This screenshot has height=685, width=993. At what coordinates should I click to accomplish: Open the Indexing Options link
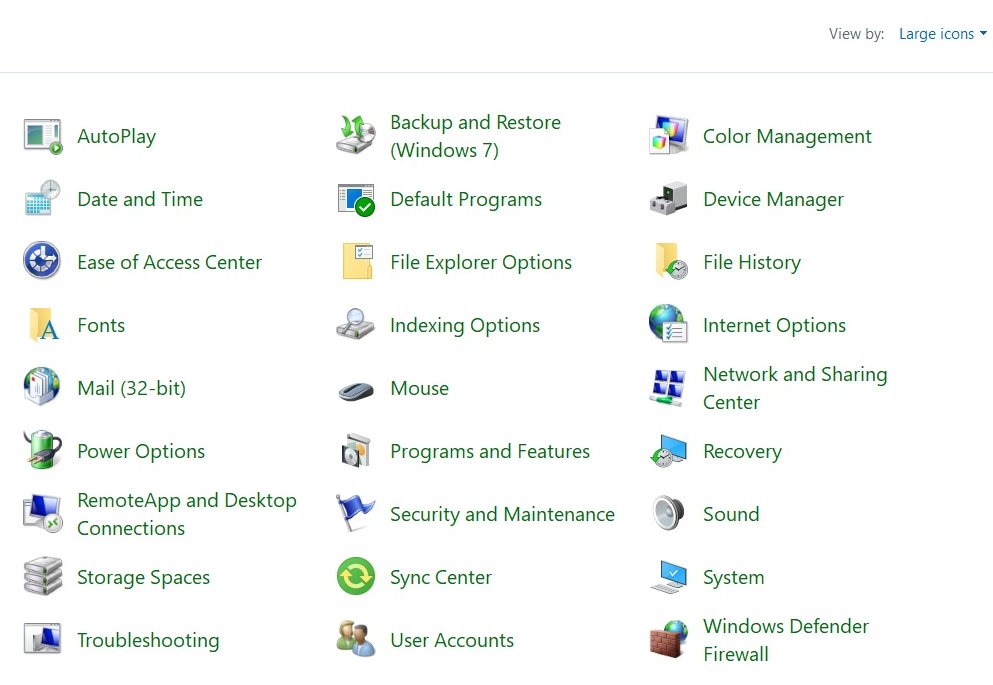click(465, 325)
